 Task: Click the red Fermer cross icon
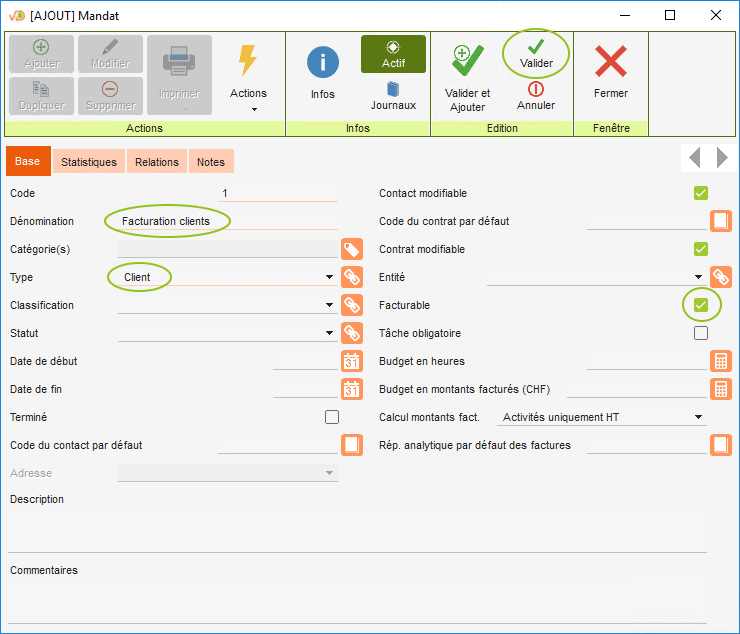610,63
